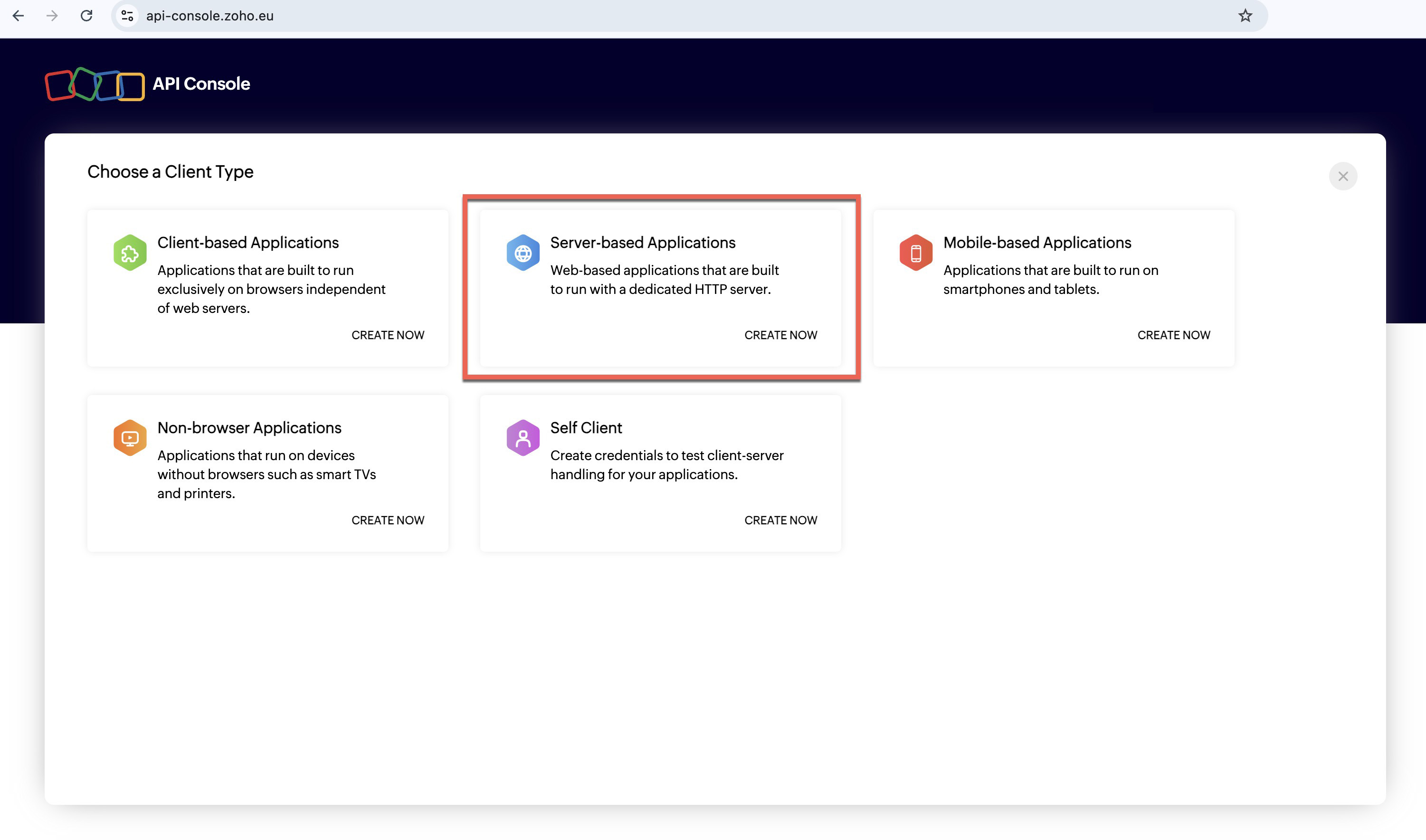The width and height of the screenshot is (1426, 840).
Task: Click CREATE NOW under Server-based Applications
Action: click(781, 334)
